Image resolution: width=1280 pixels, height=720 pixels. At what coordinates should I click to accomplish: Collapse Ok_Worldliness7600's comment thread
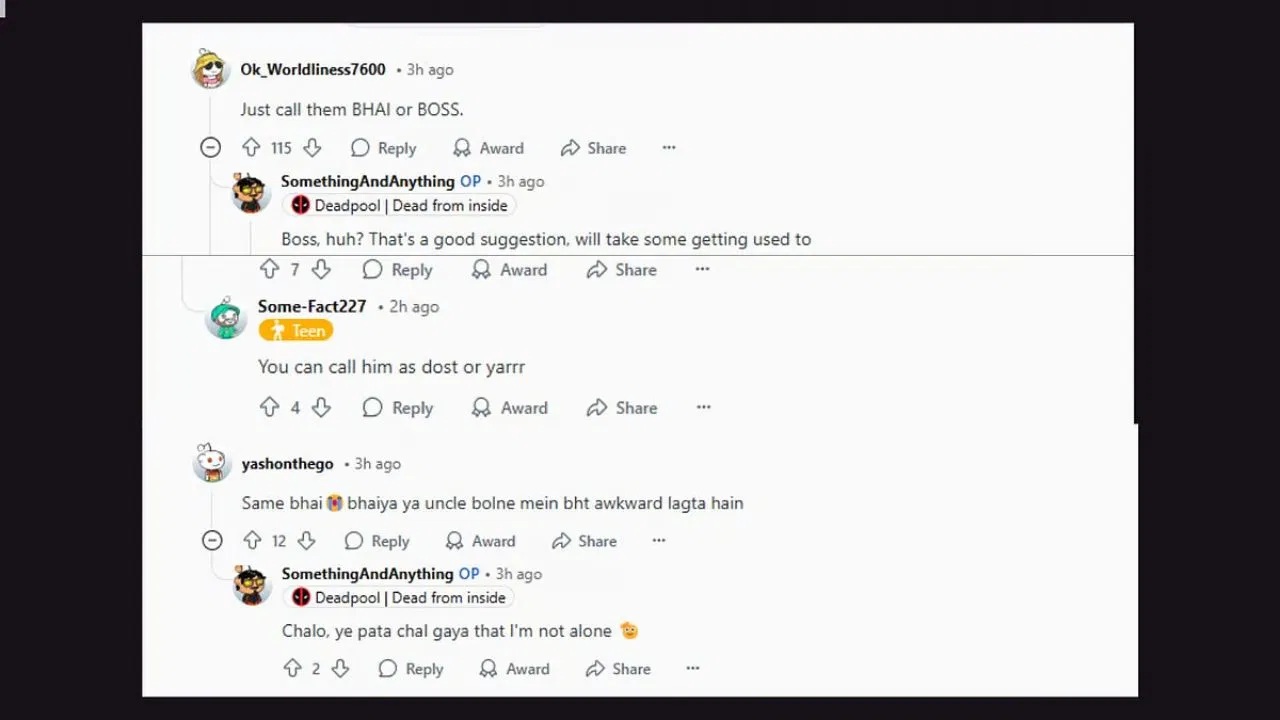[210, 148]
